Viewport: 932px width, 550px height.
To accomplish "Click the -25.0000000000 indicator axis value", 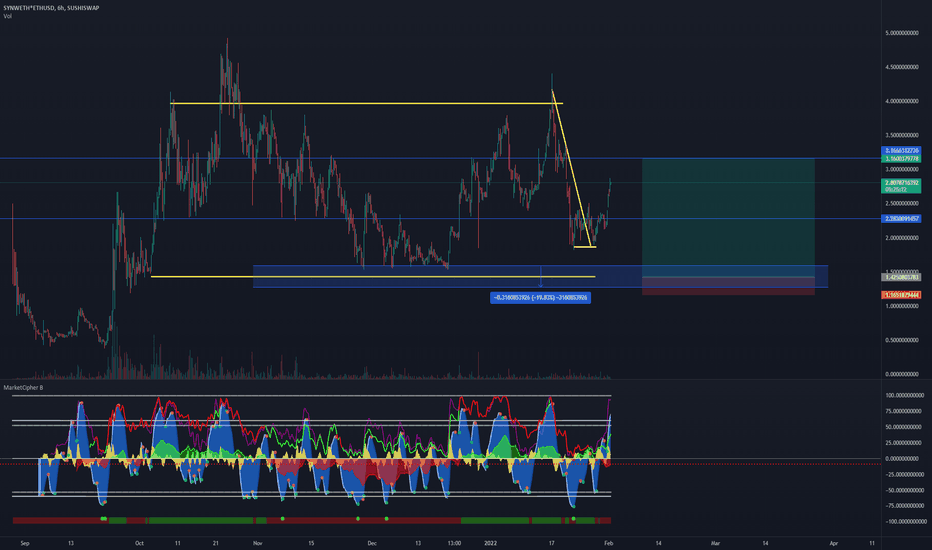I will point(905,474).
